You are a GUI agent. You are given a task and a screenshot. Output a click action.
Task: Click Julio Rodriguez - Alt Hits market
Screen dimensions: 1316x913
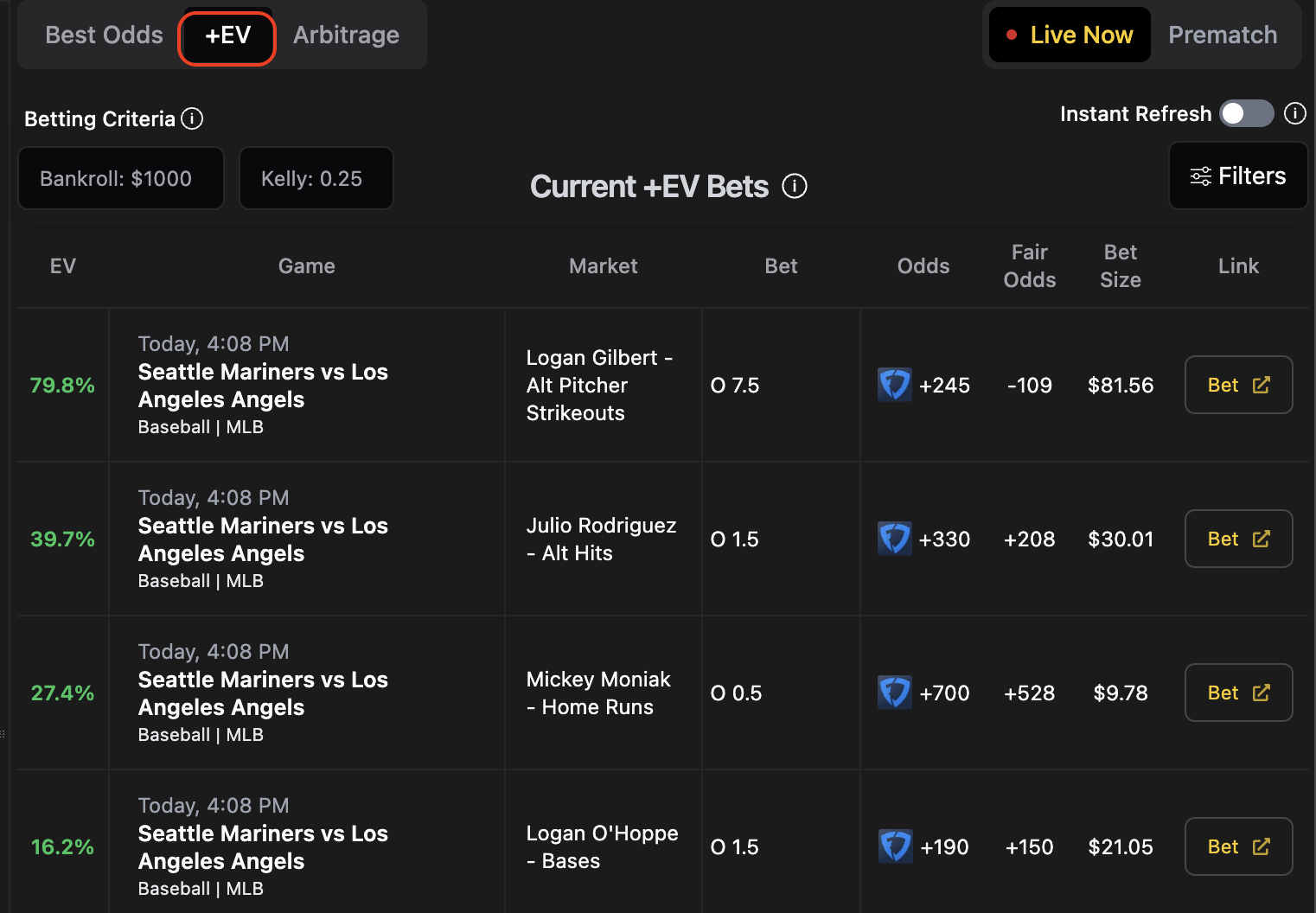coord(601,539)
